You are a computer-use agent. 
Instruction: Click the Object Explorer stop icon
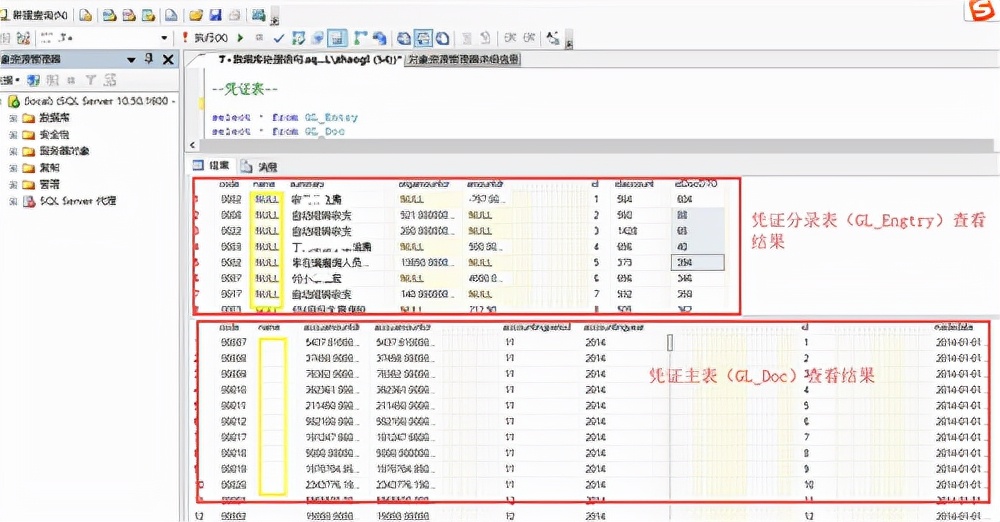pyautogui.click(x=71, y=80)
